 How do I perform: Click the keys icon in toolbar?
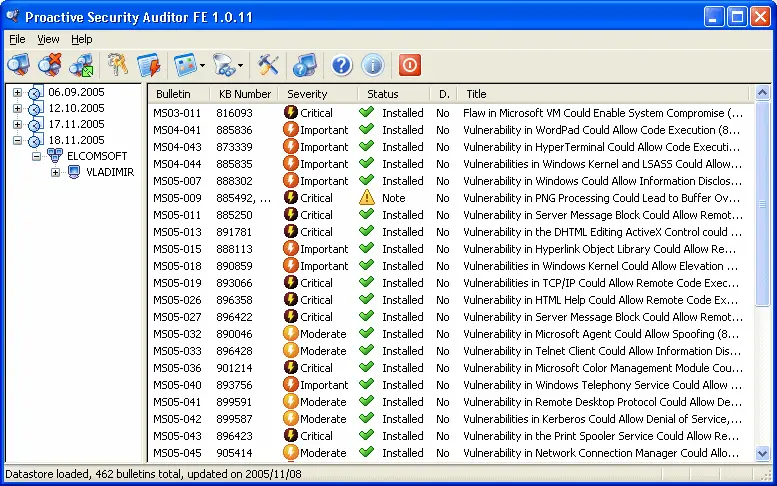tap(119, 65)
